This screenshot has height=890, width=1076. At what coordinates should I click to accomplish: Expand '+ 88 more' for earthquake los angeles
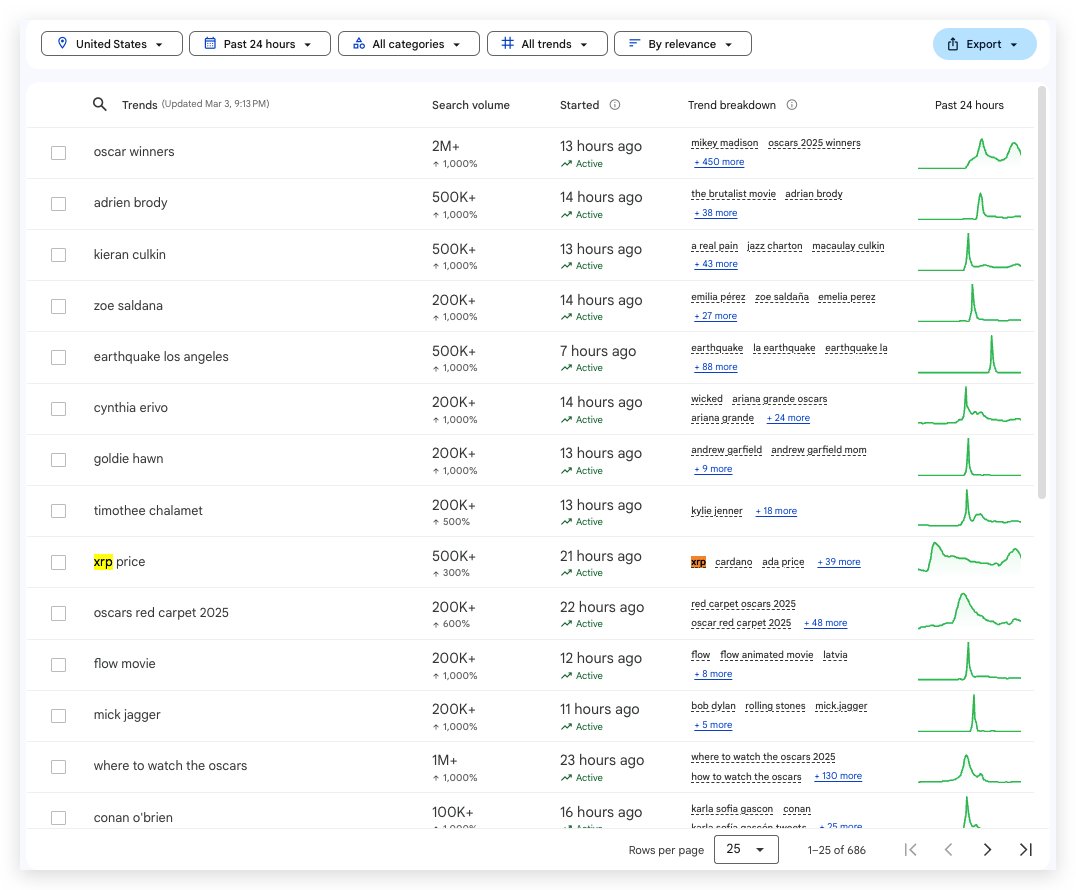click(716, 366)
